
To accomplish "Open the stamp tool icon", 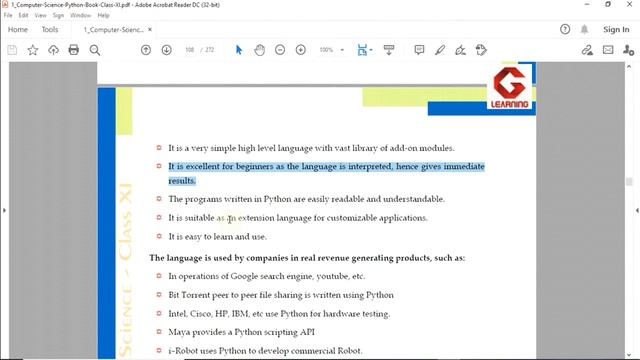I will pyautogui.click(x=481, y=50).
